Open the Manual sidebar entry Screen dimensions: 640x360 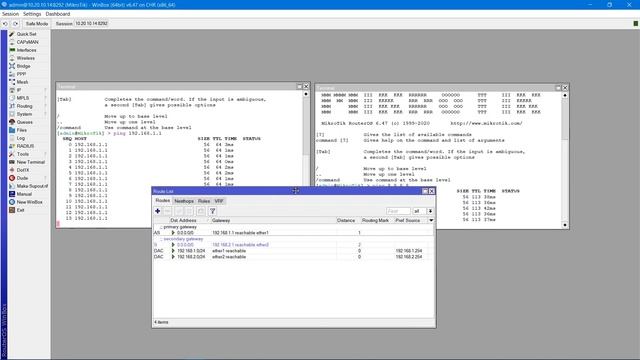pyautogui.click(x=24, y=194)
